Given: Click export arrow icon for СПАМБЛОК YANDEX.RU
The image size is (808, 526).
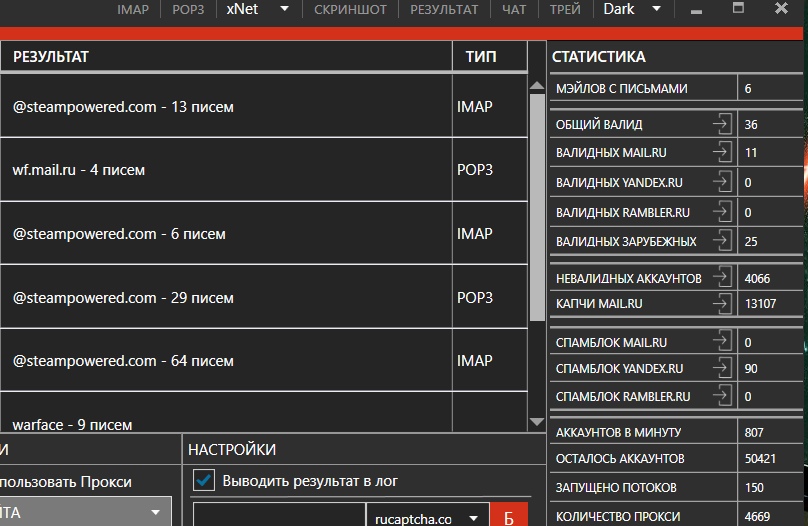Looking at the screenshot, I should coord(722,369).
